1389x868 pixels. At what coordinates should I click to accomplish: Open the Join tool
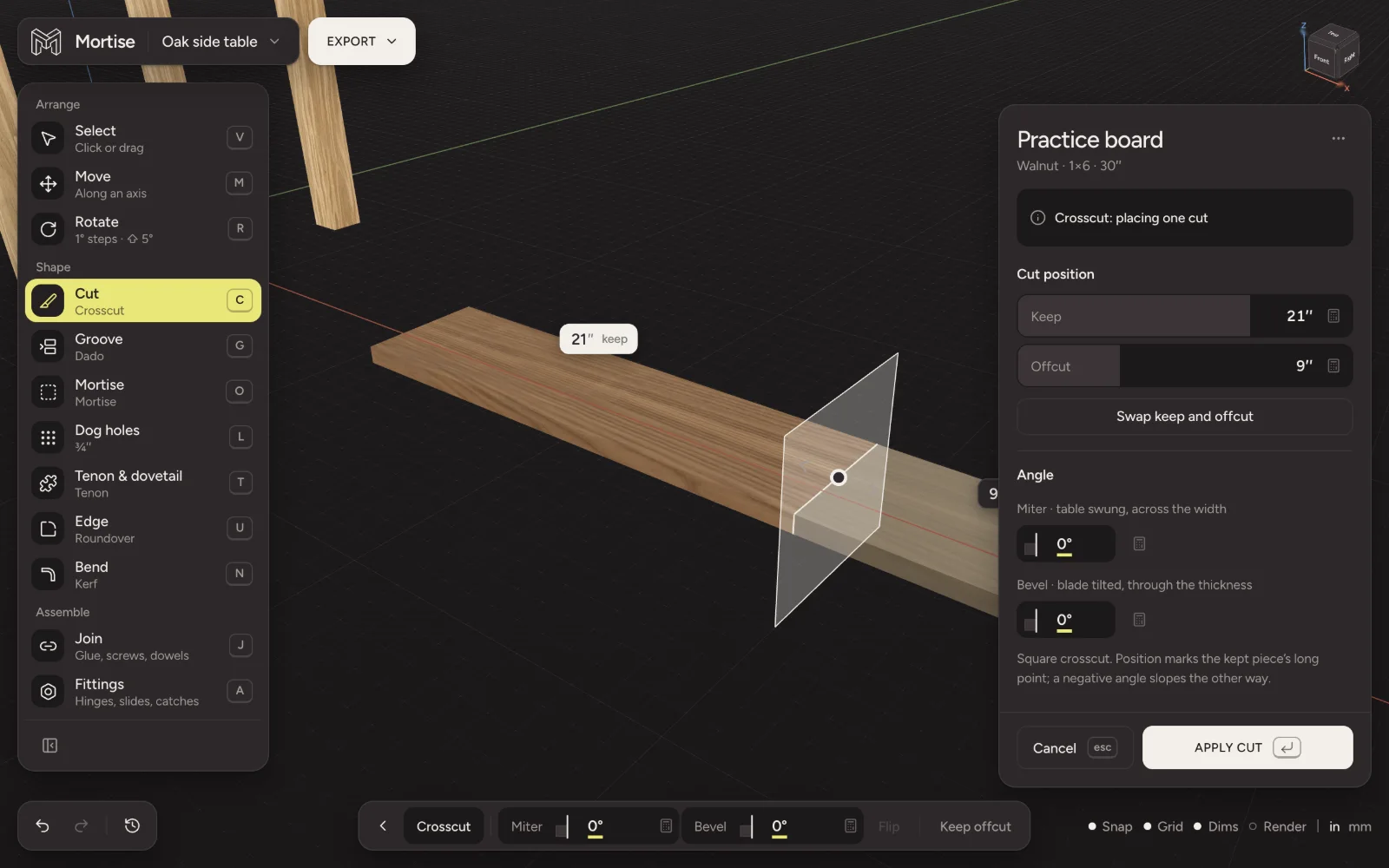(x=143, y=646)
